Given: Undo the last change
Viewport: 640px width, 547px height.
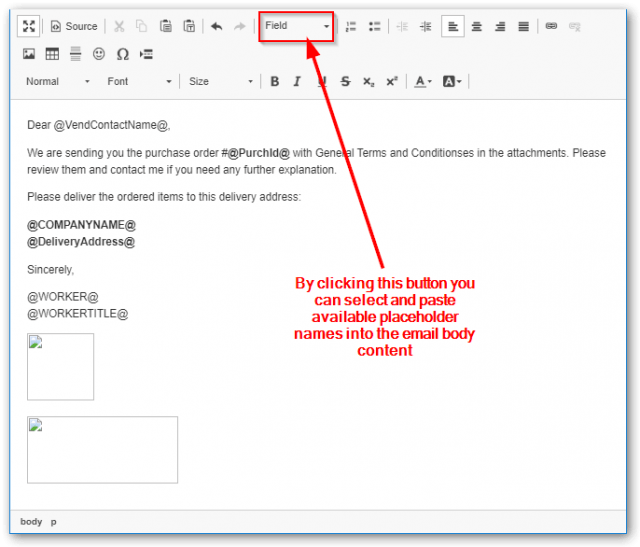Looking at the screenshot, I should click(217, 27).
